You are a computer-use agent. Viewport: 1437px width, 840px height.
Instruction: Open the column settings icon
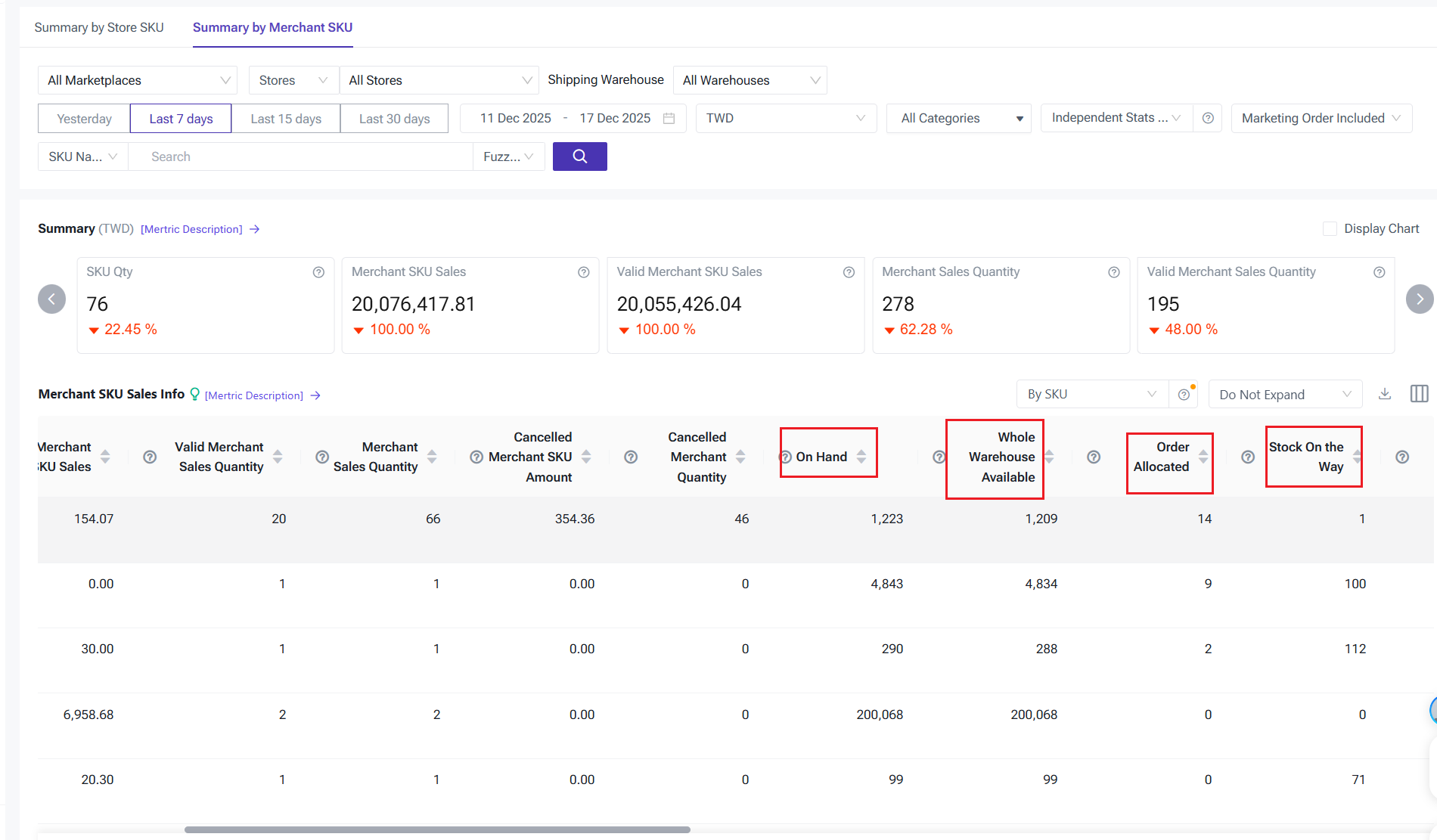click(x=1419, y=394)
